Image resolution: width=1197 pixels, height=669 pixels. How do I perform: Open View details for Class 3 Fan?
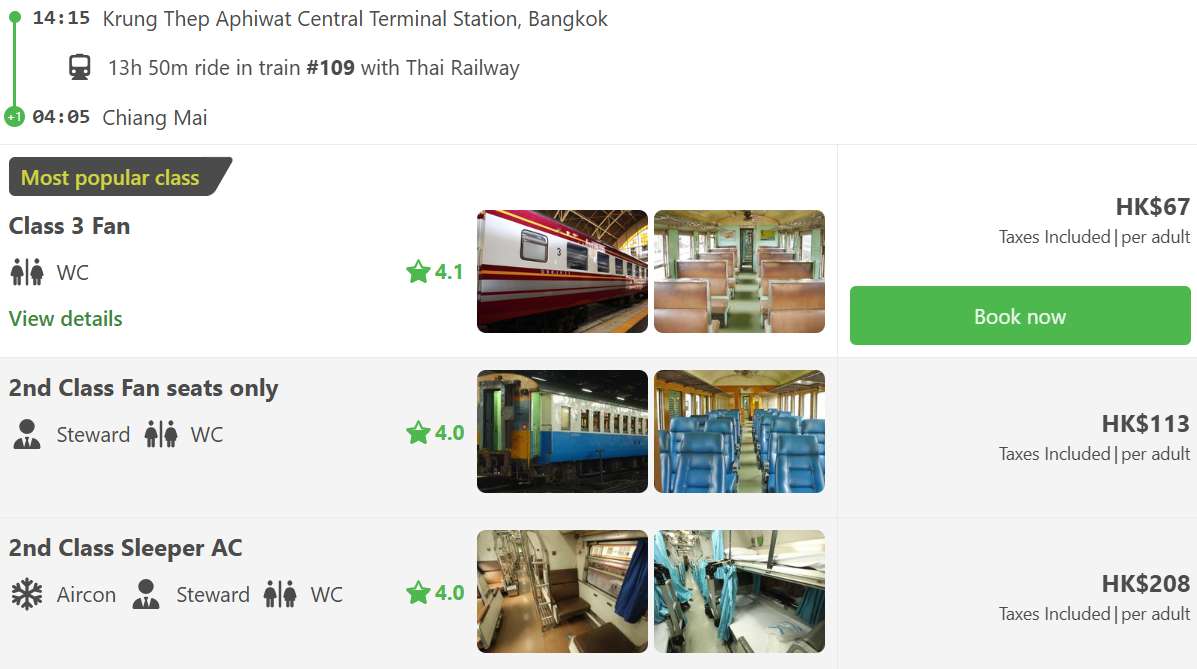coord(66,319)
